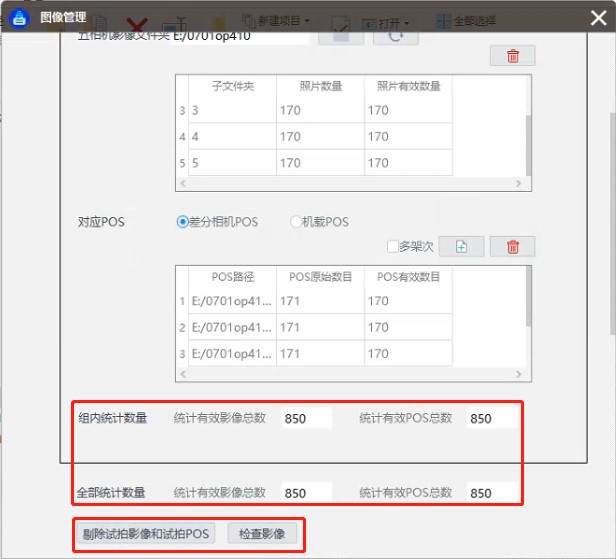Click the 对应POS label
The height and width of the screenshot is (559, 616).
pos(101,222)
